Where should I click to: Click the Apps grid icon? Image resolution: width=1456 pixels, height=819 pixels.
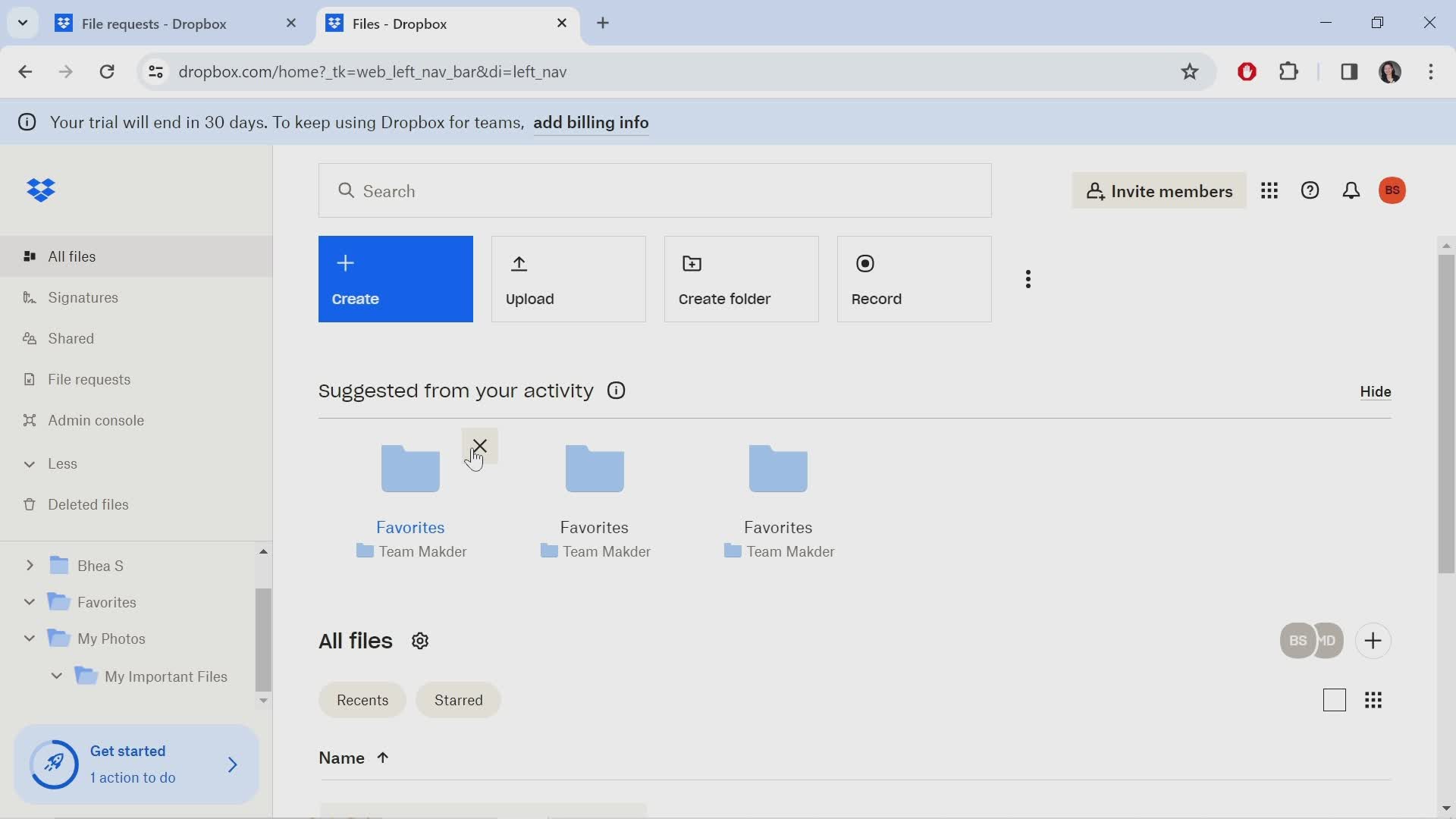point(1269,190)
